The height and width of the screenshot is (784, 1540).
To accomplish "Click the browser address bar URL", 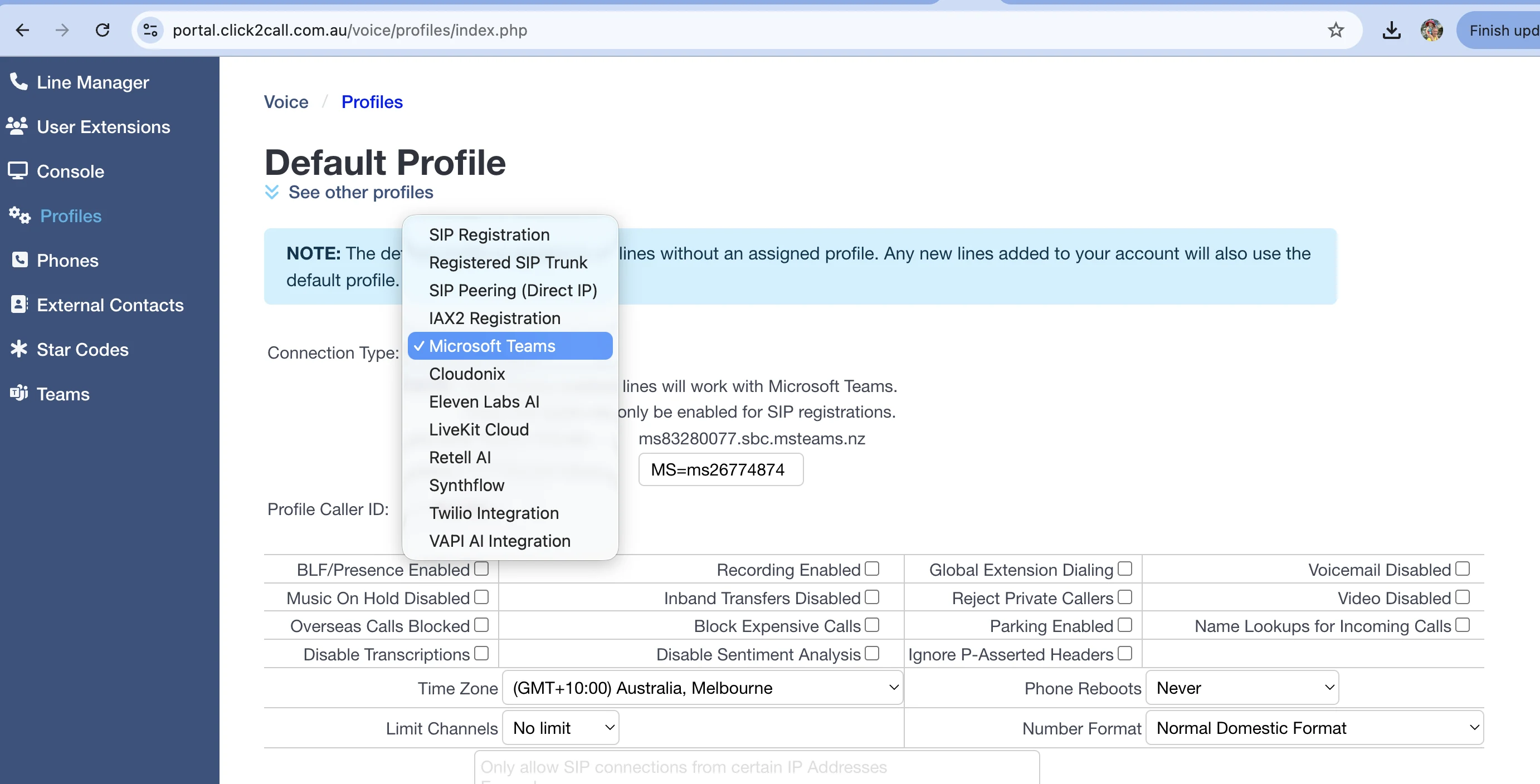I will pyautogui.click(x=350, y=31).
